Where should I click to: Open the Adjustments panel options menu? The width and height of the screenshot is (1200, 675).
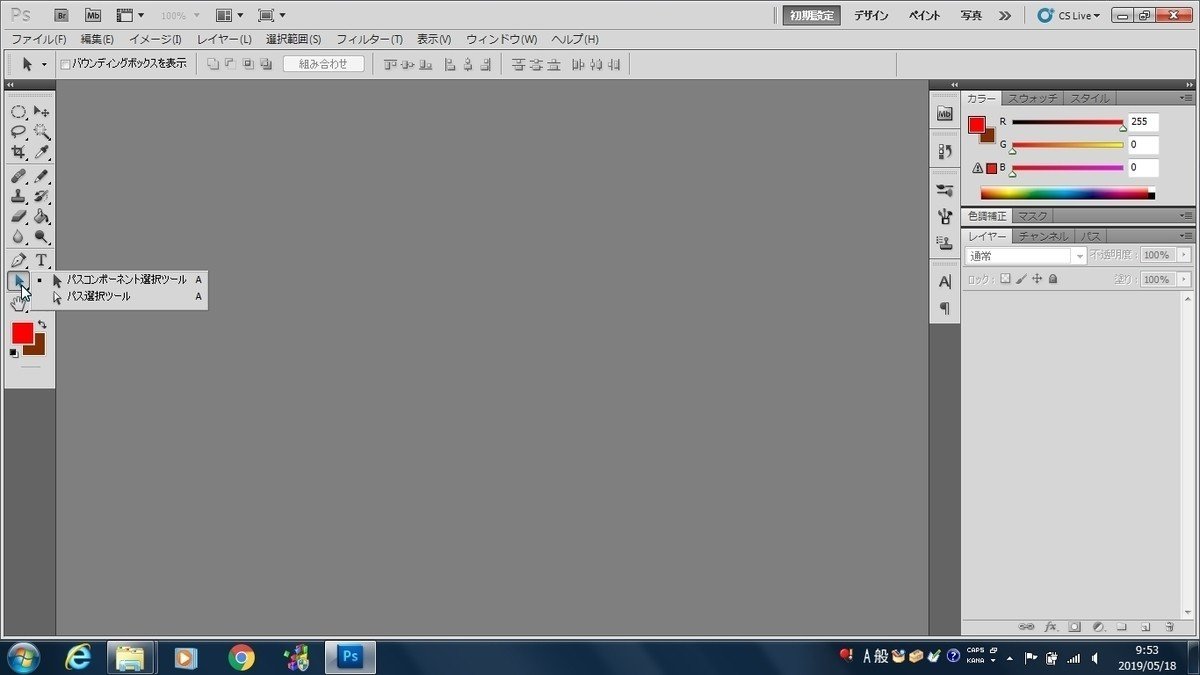[1186, 216]
